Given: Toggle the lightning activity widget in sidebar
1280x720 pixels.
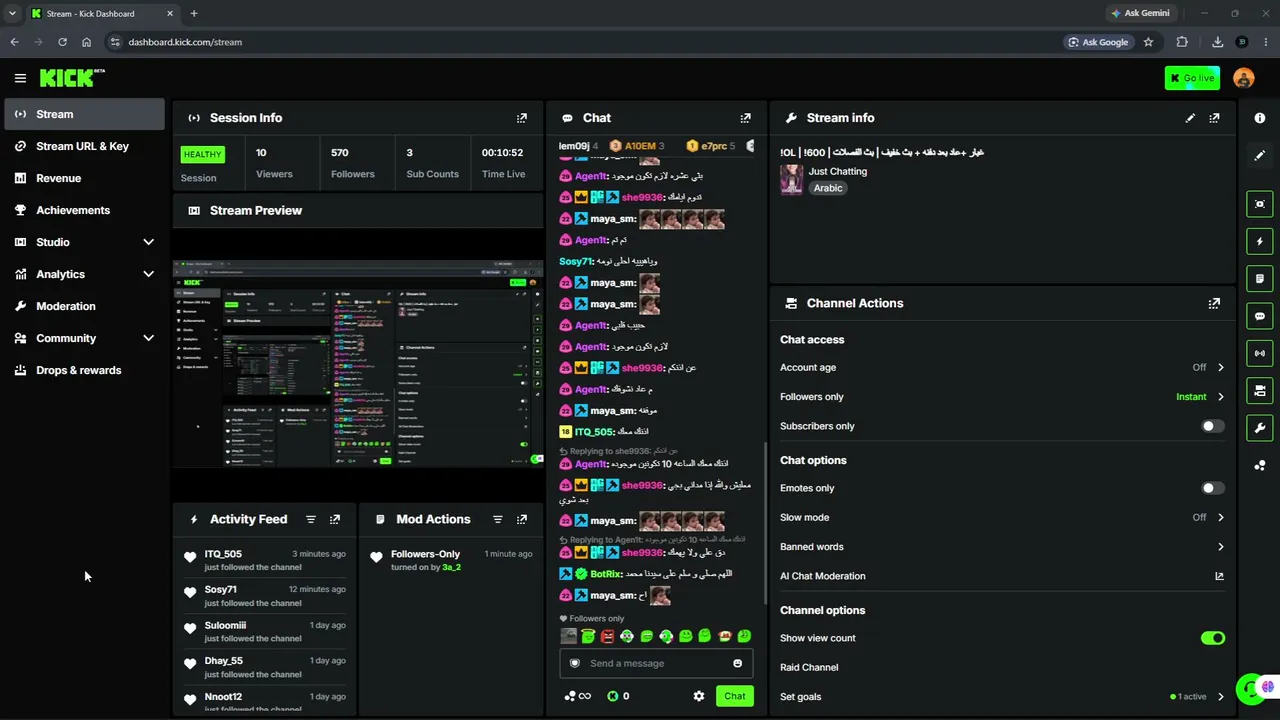Looking at the screenshot, I should (x=1260, y=241).
